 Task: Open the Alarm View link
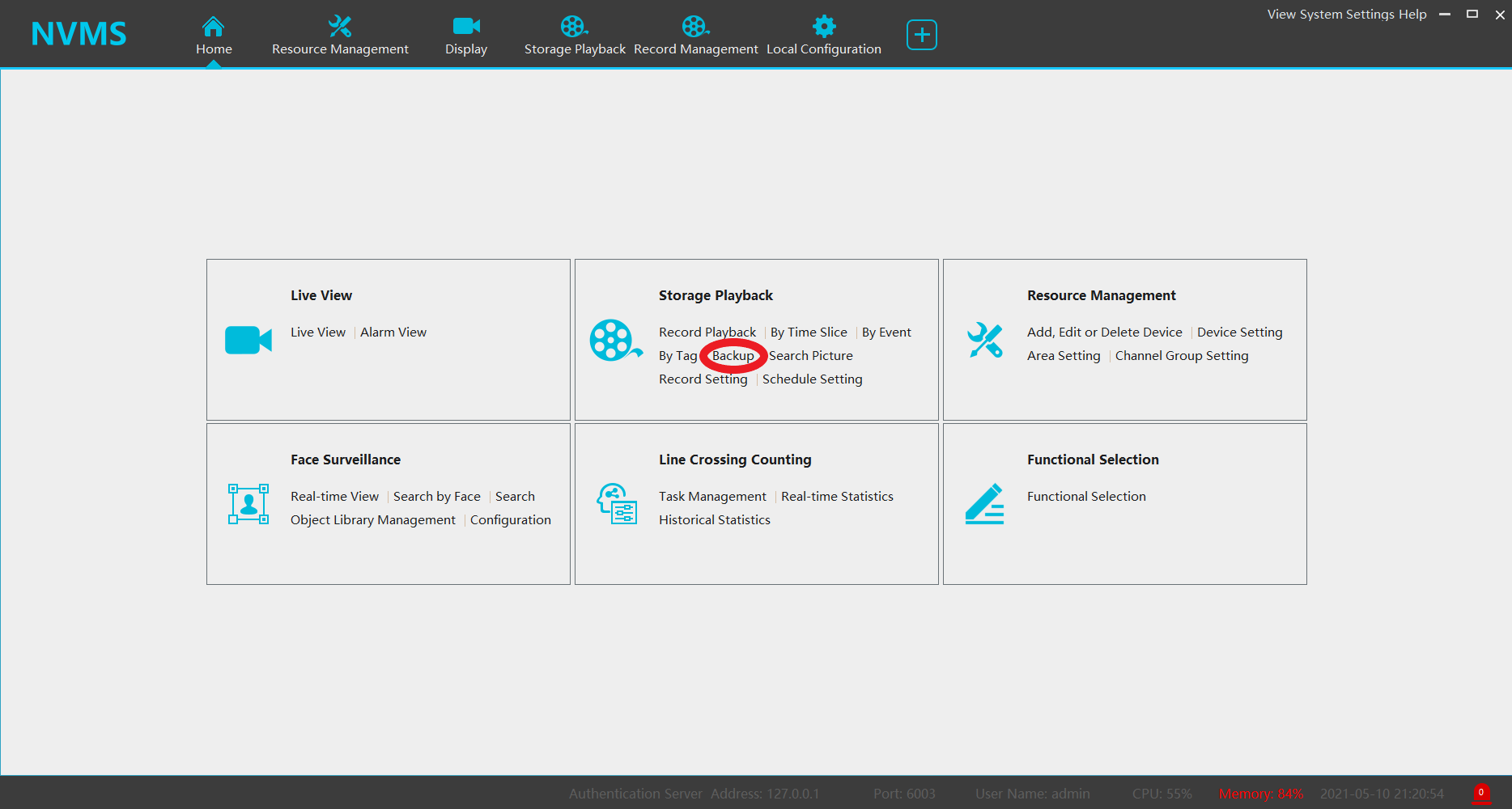point(393,332)
